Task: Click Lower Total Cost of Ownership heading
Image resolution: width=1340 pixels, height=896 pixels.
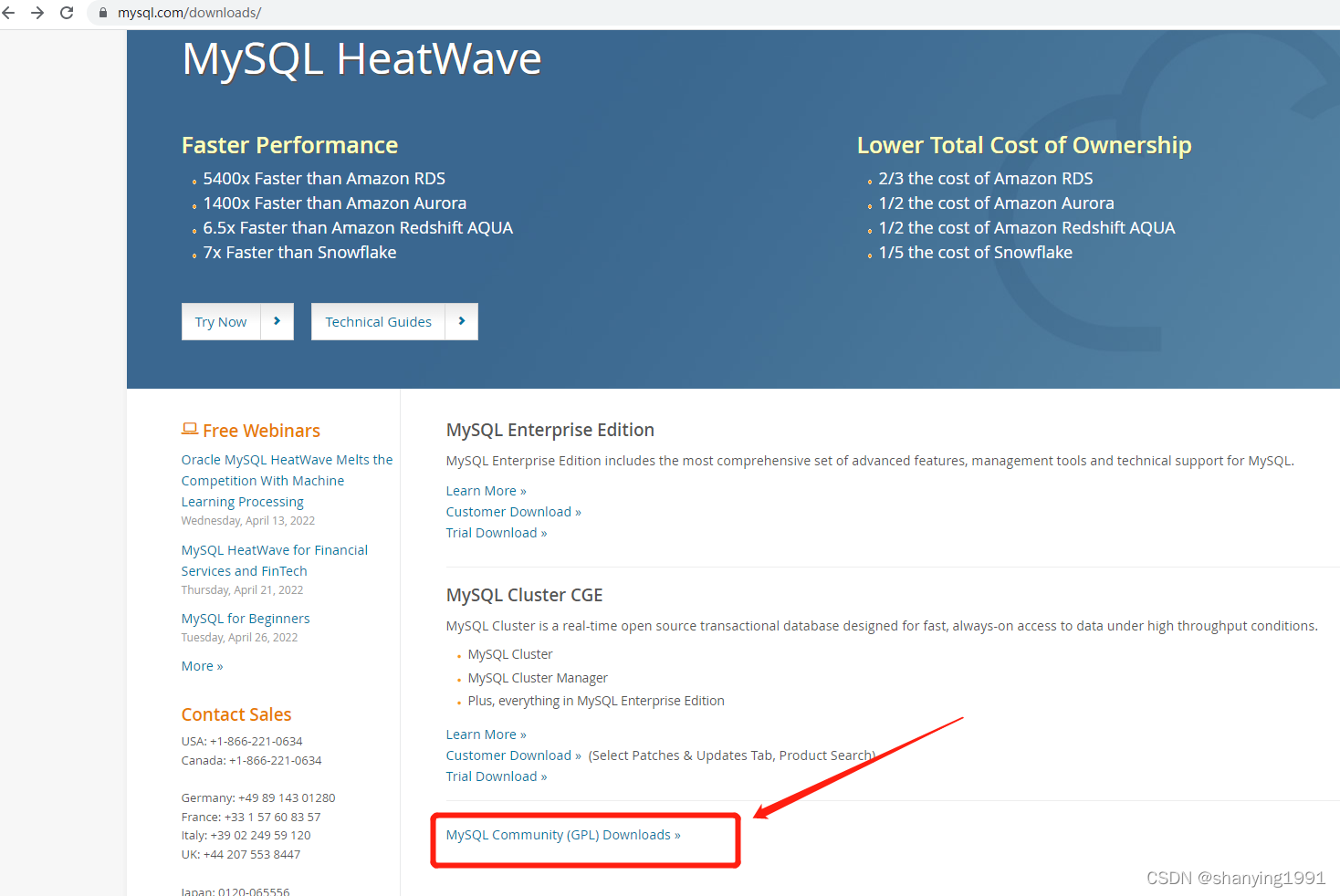Action: (1024, 145)
